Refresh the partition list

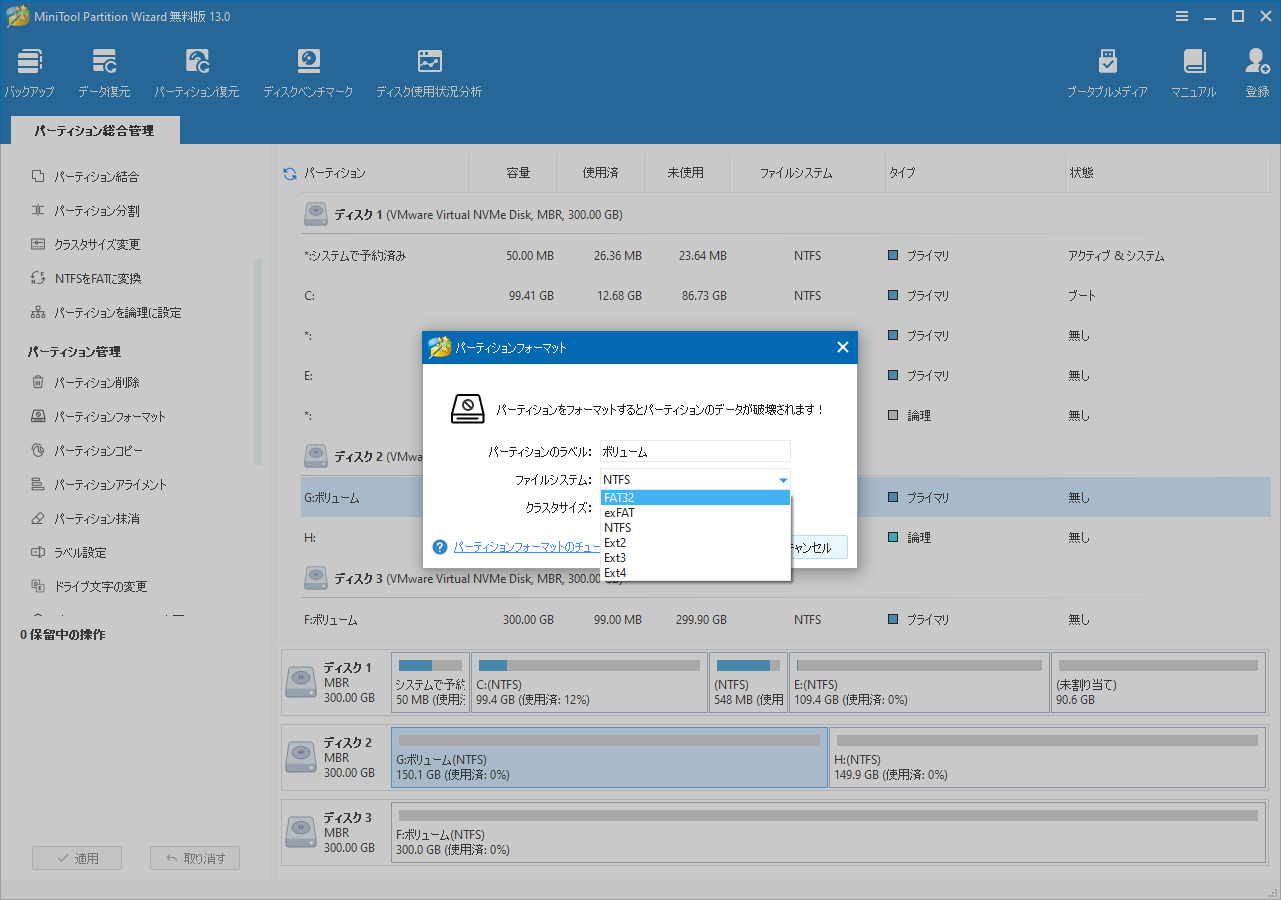tap(289, 171)
